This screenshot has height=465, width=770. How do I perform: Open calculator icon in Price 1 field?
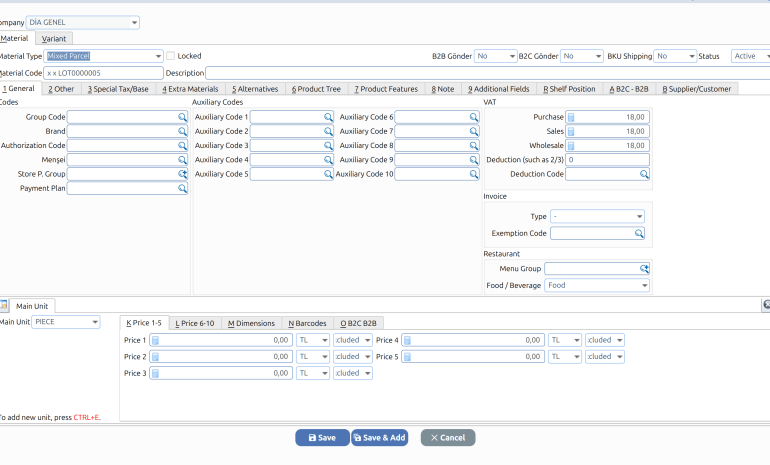(155, 340)
